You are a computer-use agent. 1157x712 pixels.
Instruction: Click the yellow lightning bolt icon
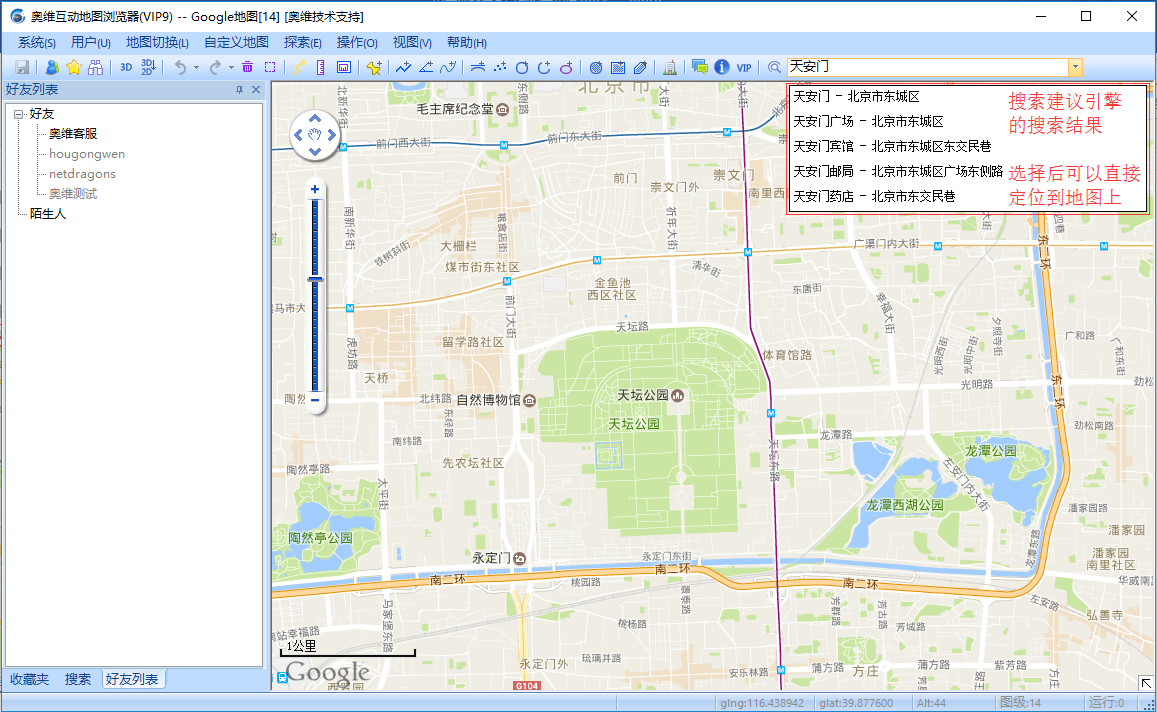(299, 68)
